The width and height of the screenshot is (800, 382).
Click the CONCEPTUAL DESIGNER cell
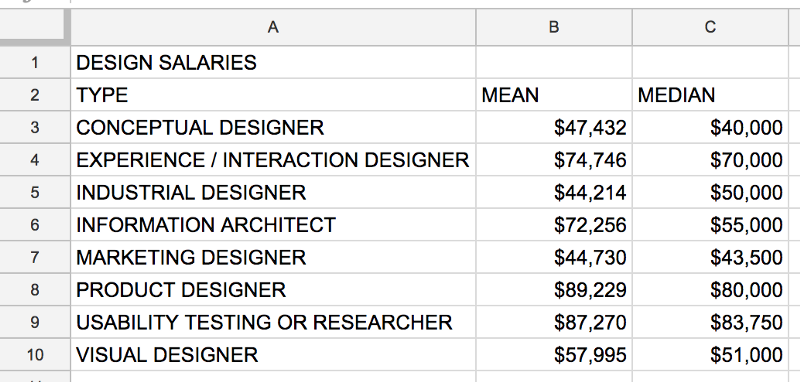tap(273, 127)
